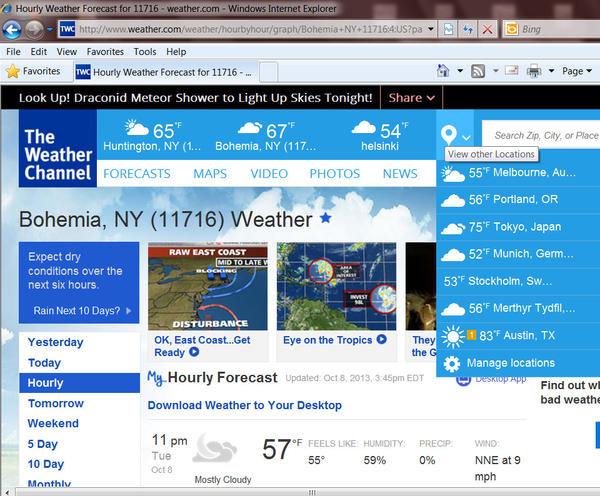Open the Help menu
The image size is (600, 496).
pos(176,52)
